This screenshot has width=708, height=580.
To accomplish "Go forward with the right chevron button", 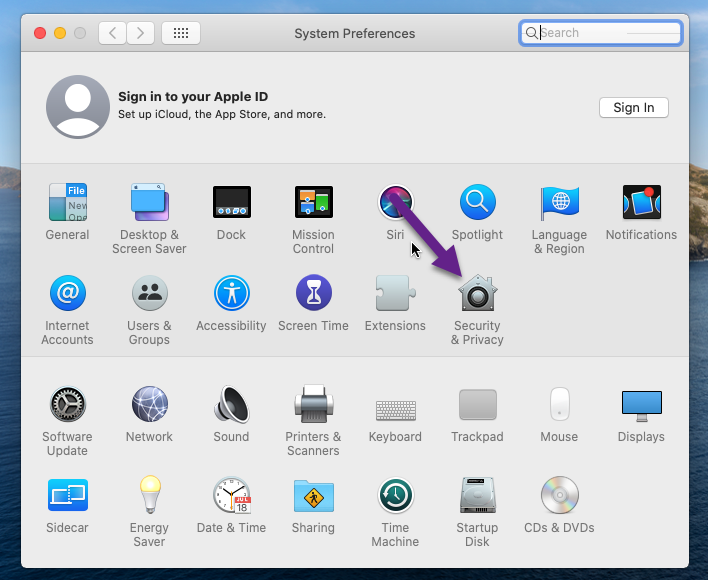I will tap(140, 33).
